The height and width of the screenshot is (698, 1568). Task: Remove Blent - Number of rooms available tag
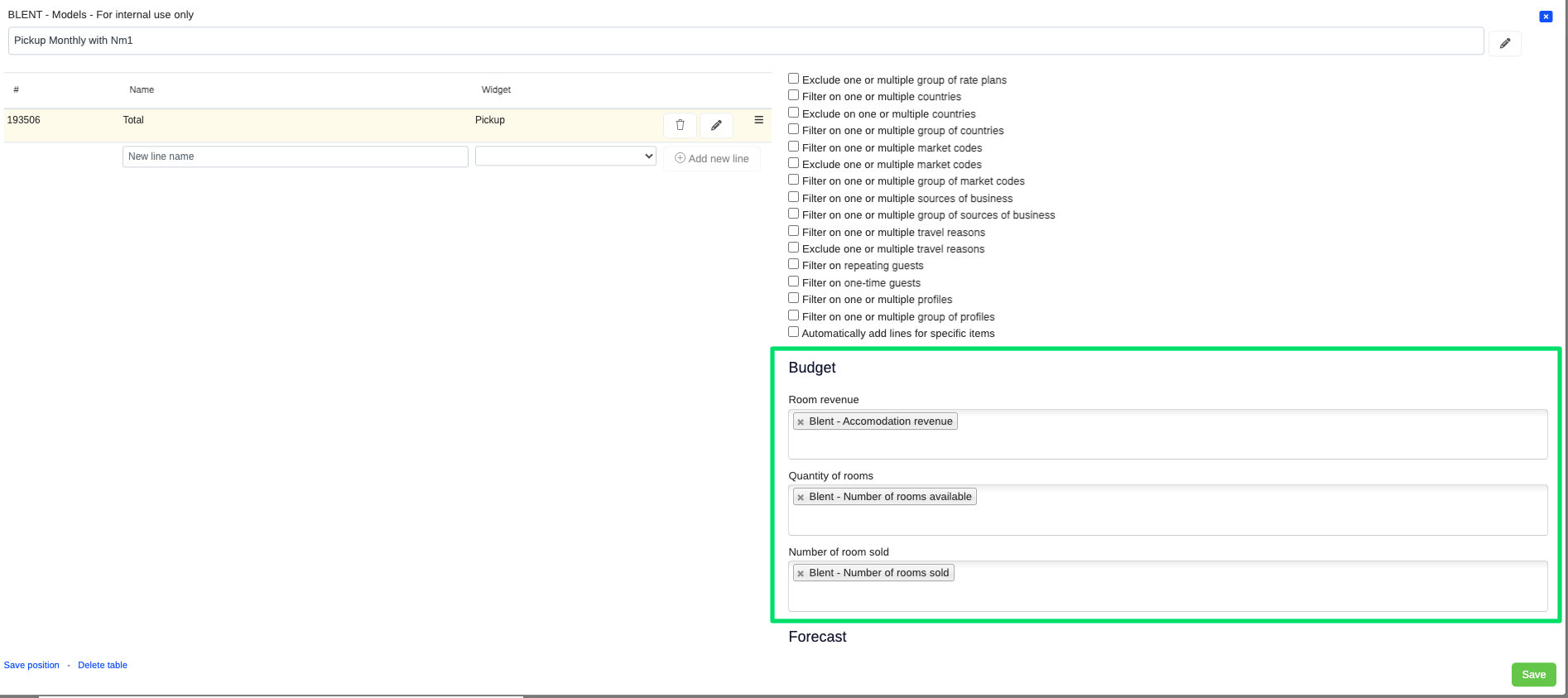pyautogui.click(x=801, y=498)
